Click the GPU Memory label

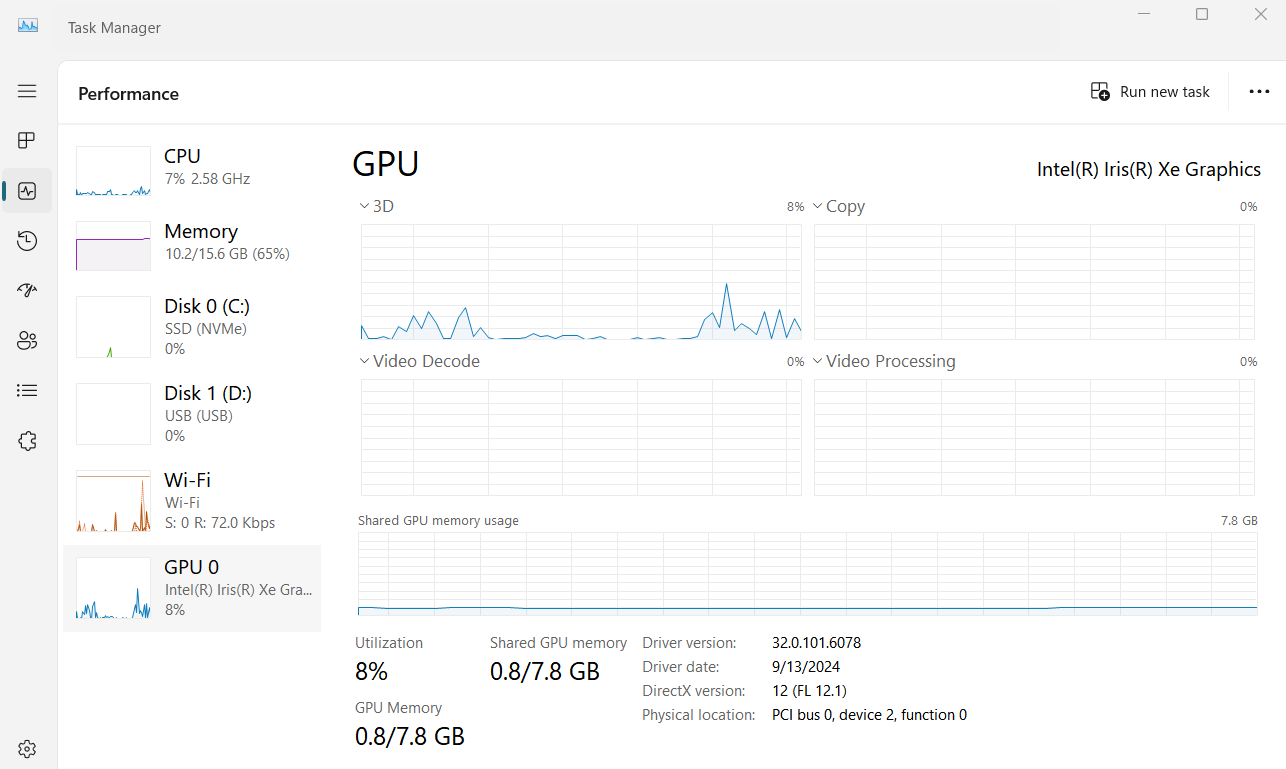tap(398, 708)
